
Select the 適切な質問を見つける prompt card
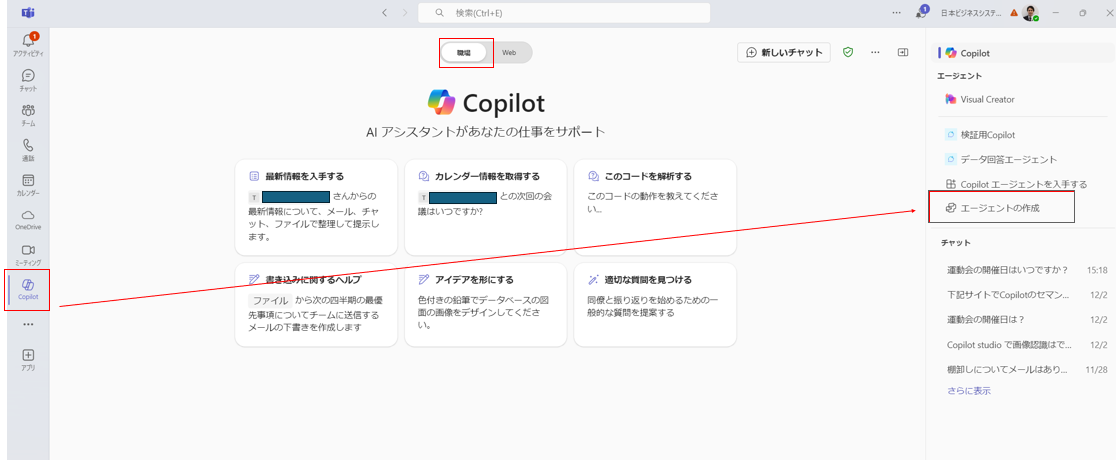click(x=655, y=305)
